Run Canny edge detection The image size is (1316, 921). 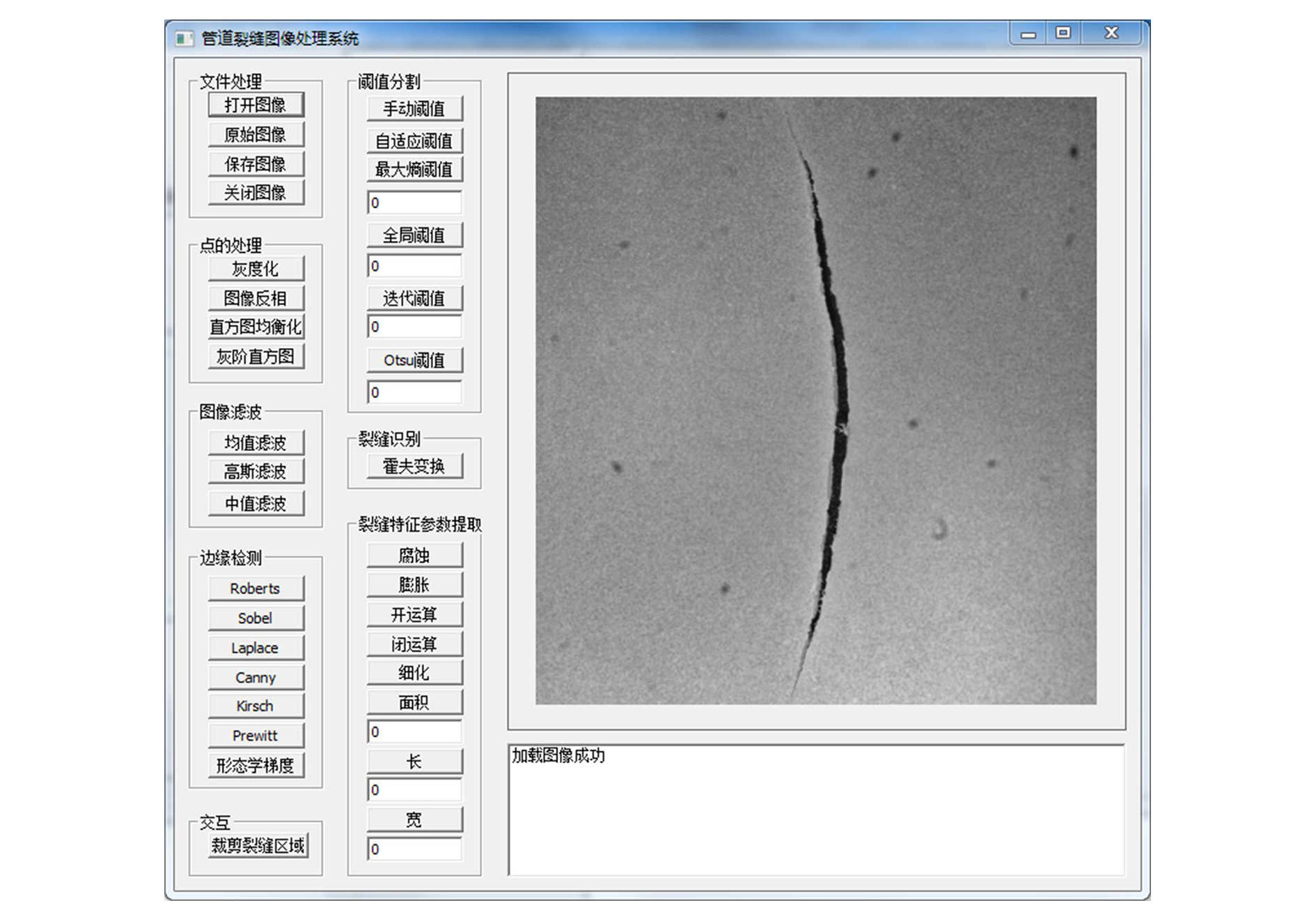click(x=256, y=677)
